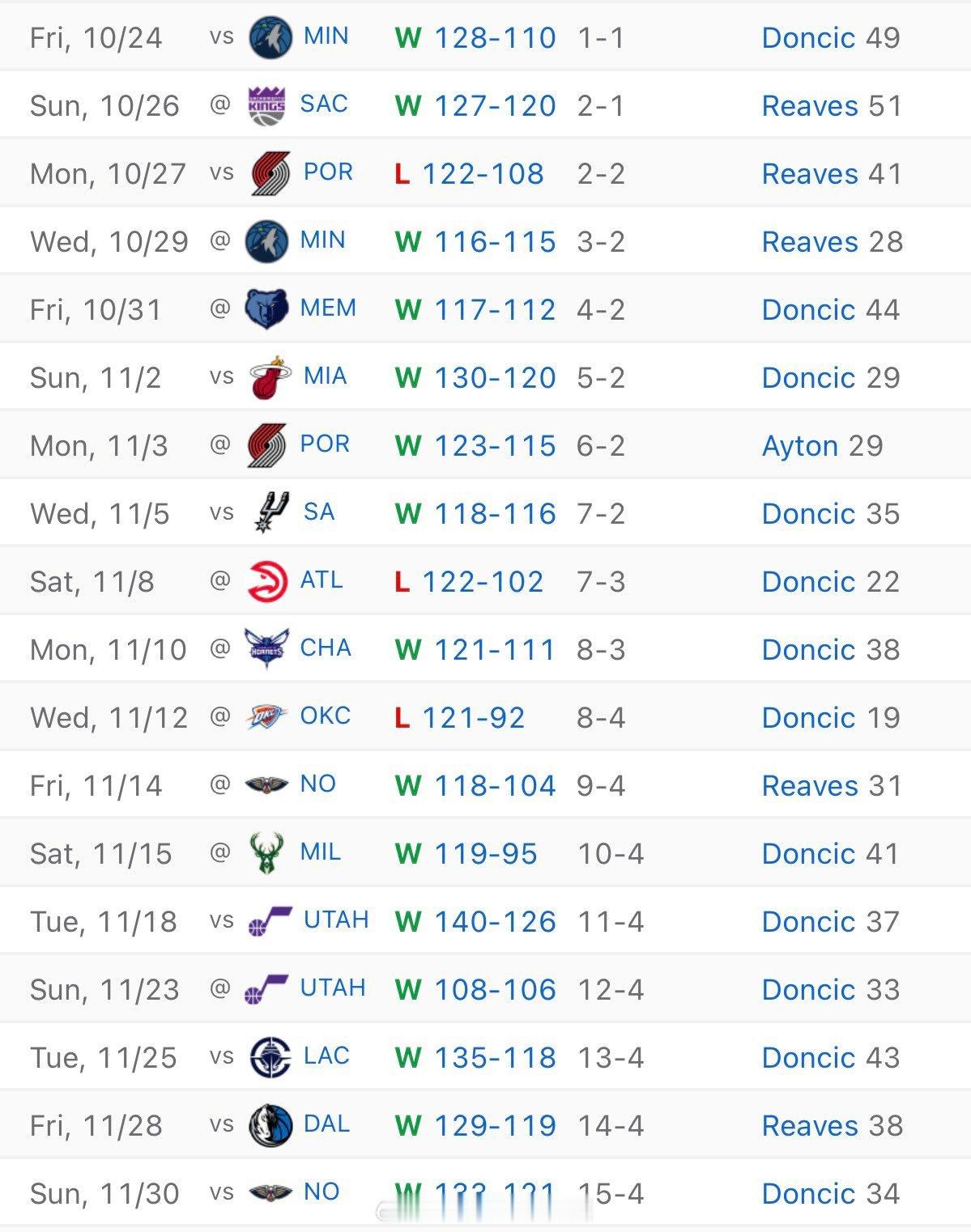Viewport: 971px width, 1232px height.
Task: Click the Miami Heat logo icon
Action: [x=270, y=377]
